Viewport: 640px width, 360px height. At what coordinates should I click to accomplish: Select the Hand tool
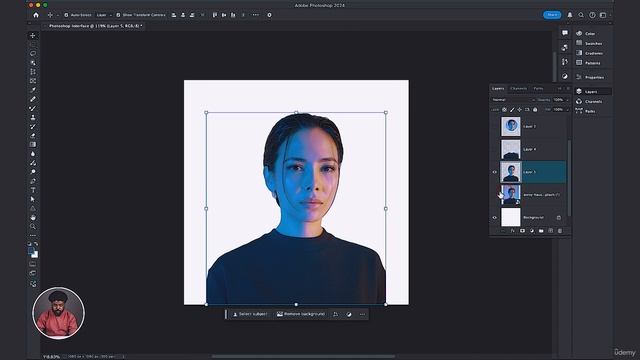tap(33, 217)
